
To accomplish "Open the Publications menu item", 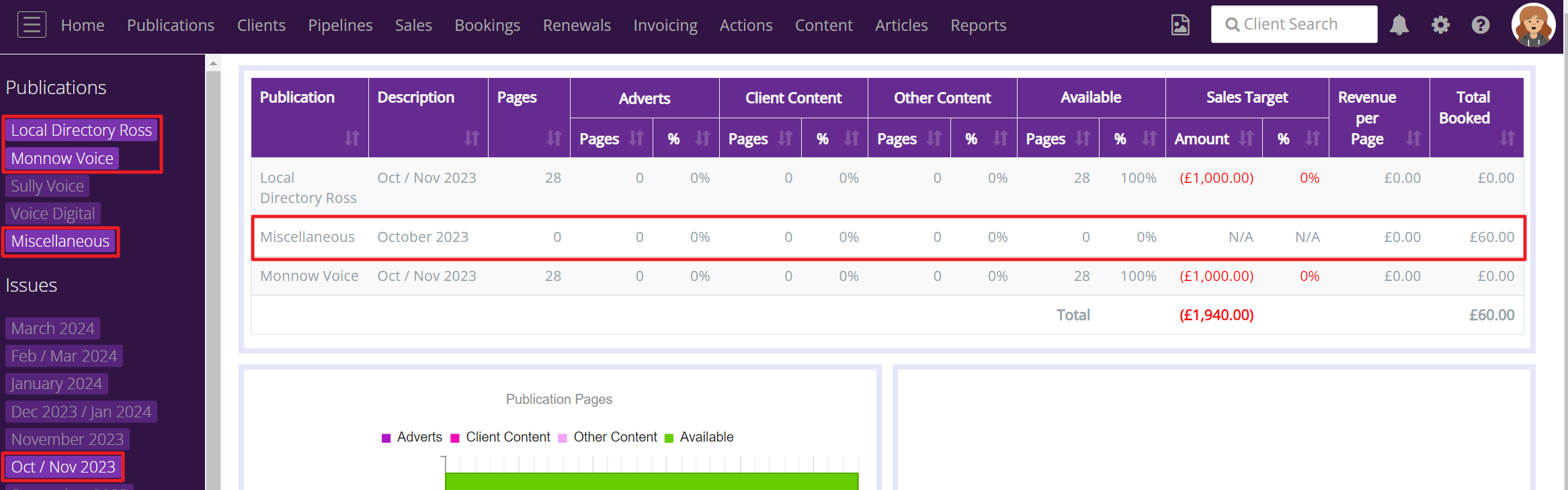I will [171, 25].
